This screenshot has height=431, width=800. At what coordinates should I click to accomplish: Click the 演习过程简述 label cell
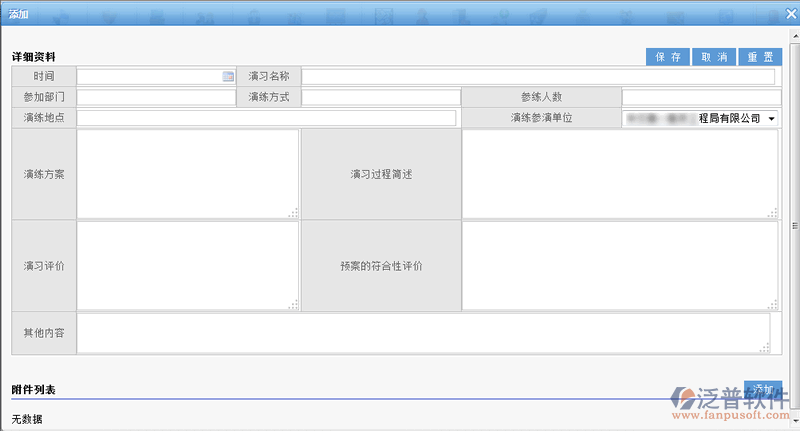(381, 174)
